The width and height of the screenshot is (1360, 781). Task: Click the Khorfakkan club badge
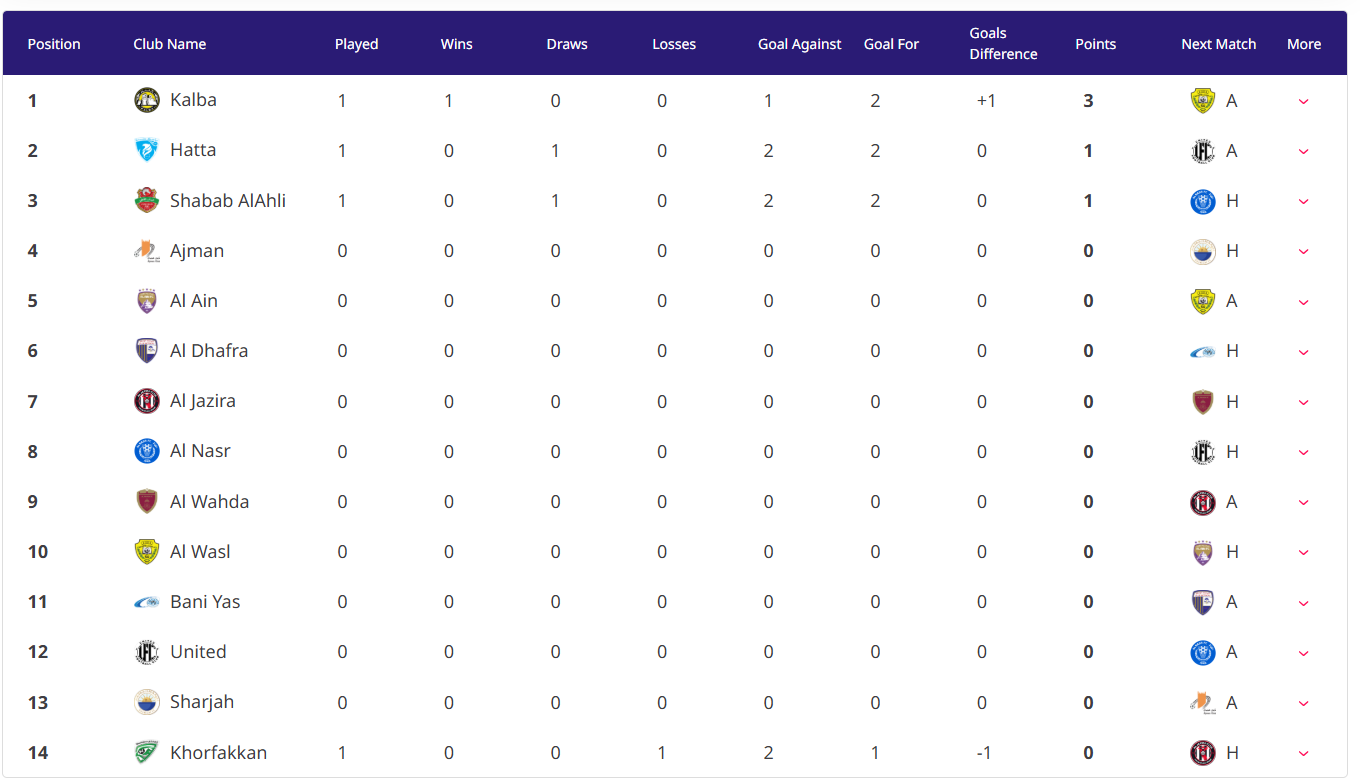click(x=147, y=753)
